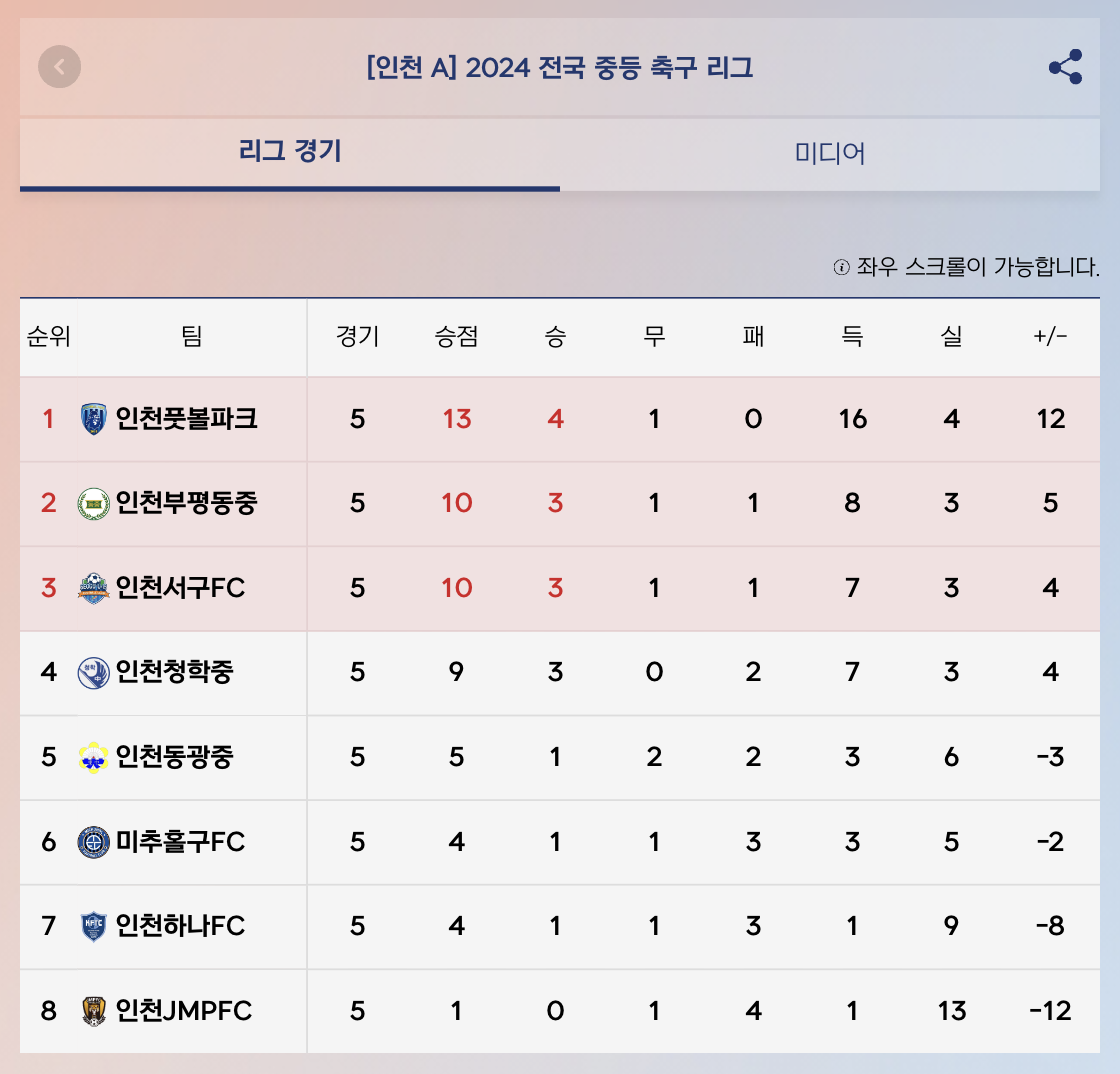1120x1074 pixels.
Task: Click the 인천풋볼파크 team crest
Action: (93, 419)
